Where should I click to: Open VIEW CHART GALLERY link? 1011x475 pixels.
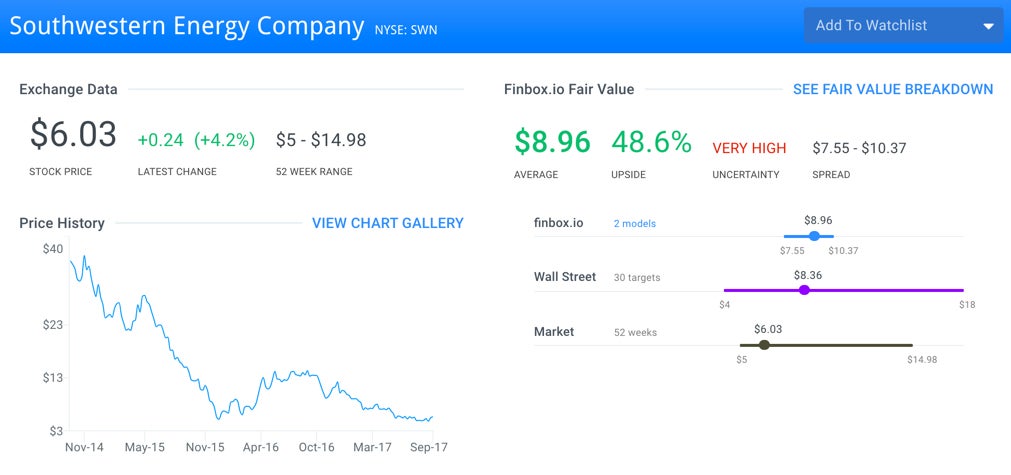388,223
